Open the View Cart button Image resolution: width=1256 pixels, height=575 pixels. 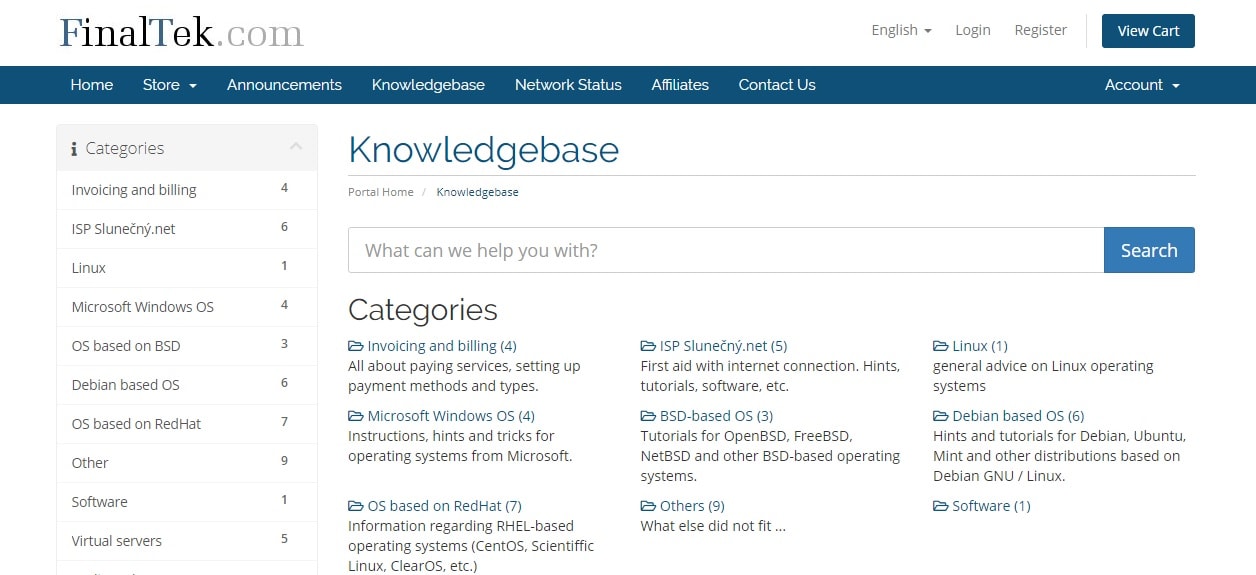tap(1148, 31)
